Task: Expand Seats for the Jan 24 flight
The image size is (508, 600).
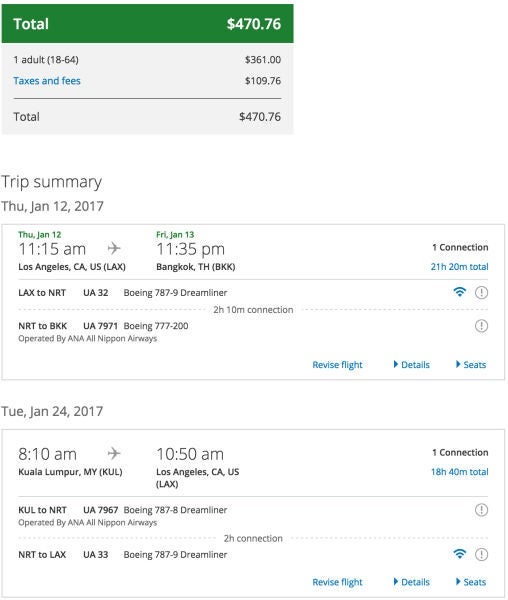Action: click(x=471, y=582)
